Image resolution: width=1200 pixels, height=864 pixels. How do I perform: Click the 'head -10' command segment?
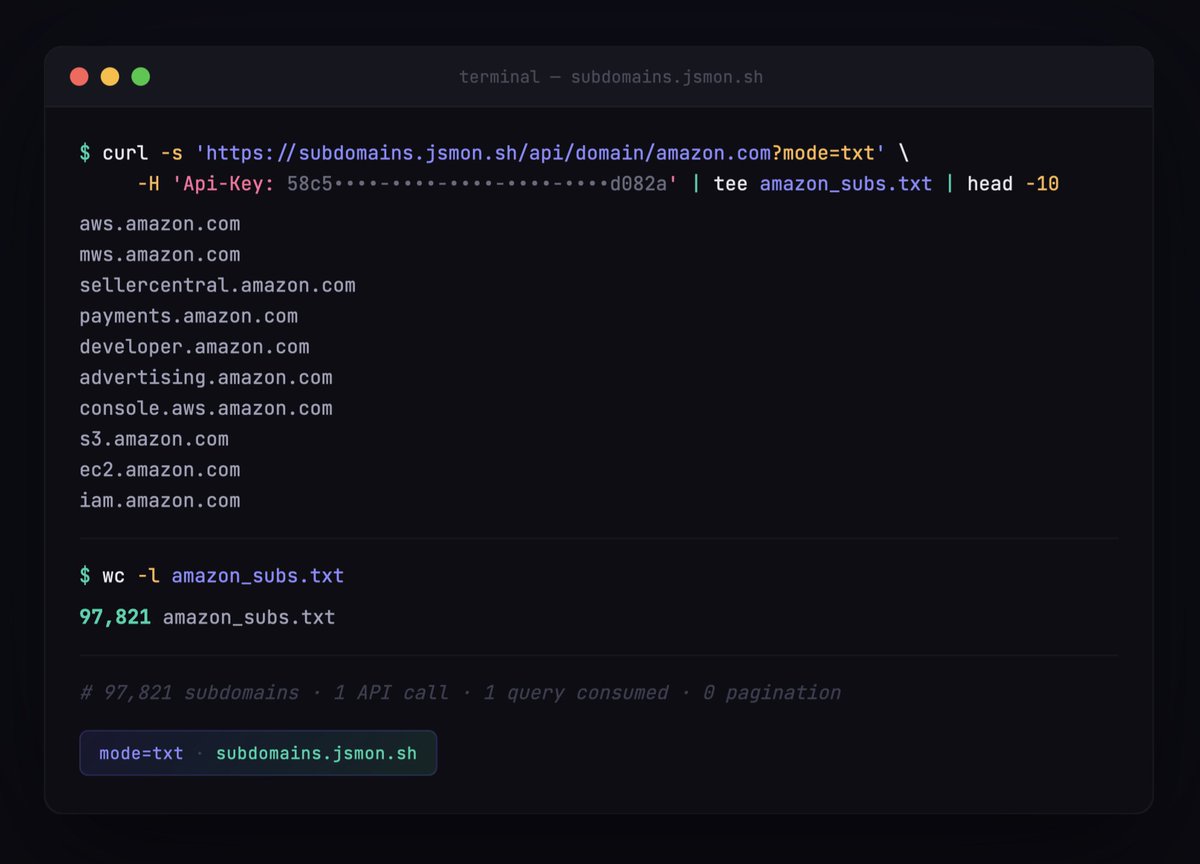point(1013,184)
